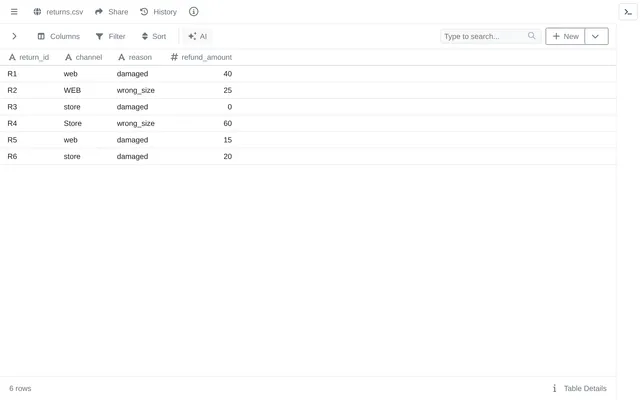Open Table Details in the footer
The image size is (640, 400).
click(x=585, y=388)
